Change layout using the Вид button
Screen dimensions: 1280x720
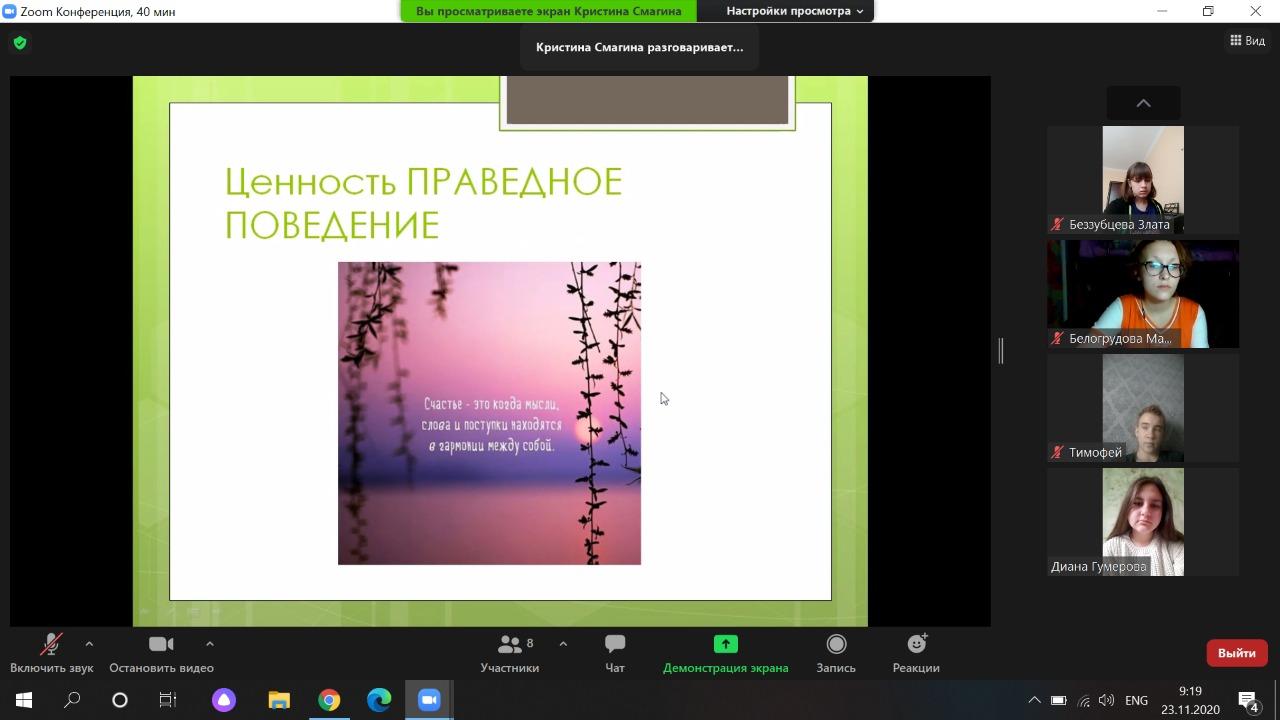tap(1247, 41)
